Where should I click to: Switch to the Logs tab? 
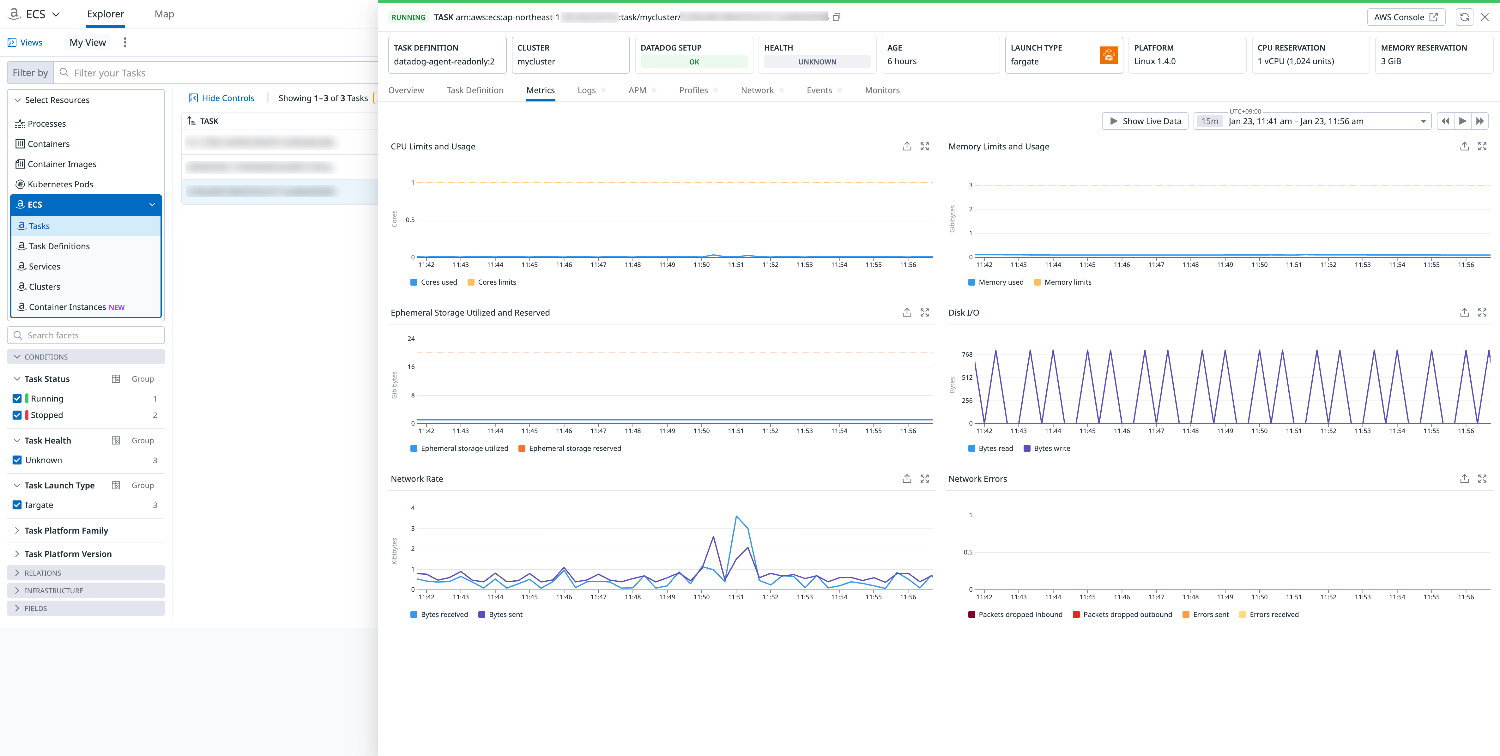pos(584,90)
